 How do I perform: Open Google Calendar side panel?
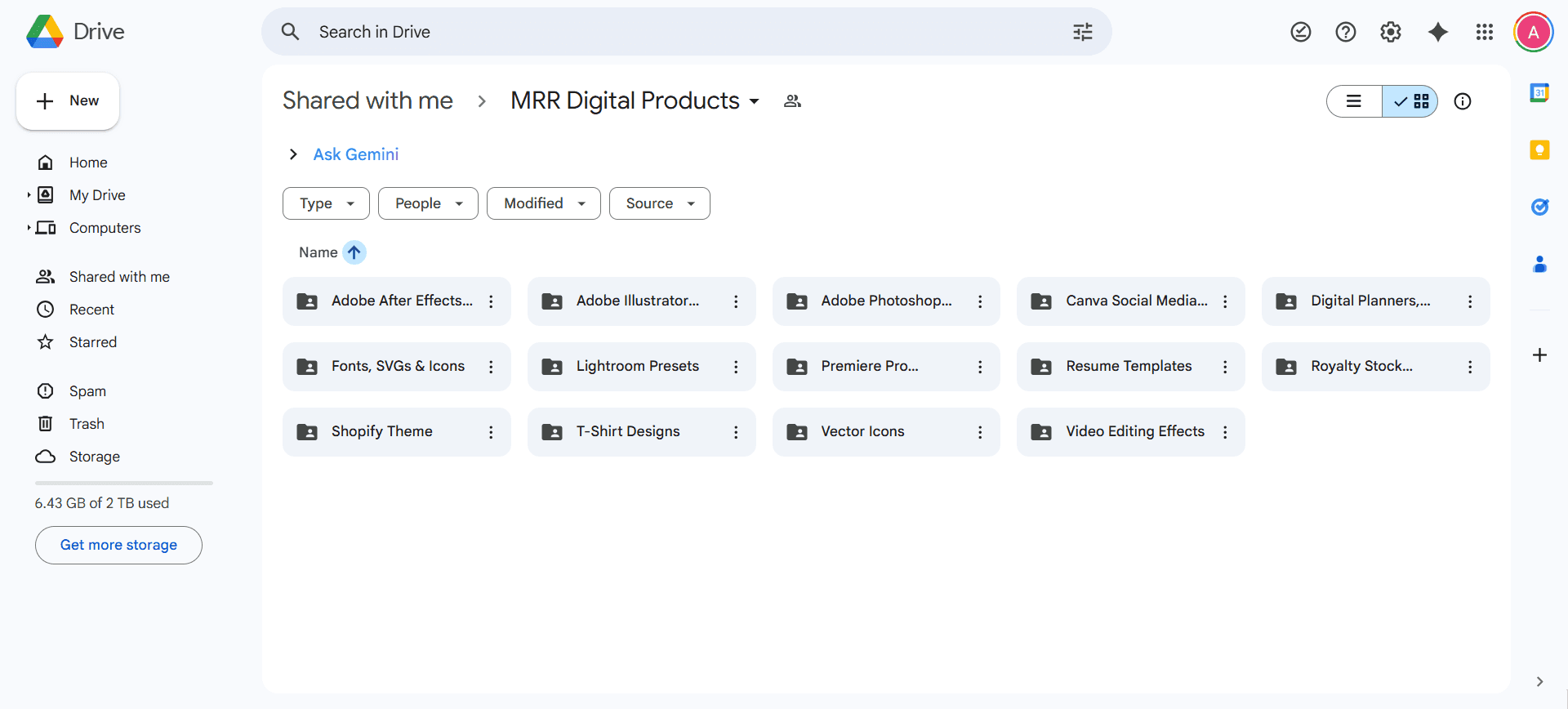(x=1539, y=93)
